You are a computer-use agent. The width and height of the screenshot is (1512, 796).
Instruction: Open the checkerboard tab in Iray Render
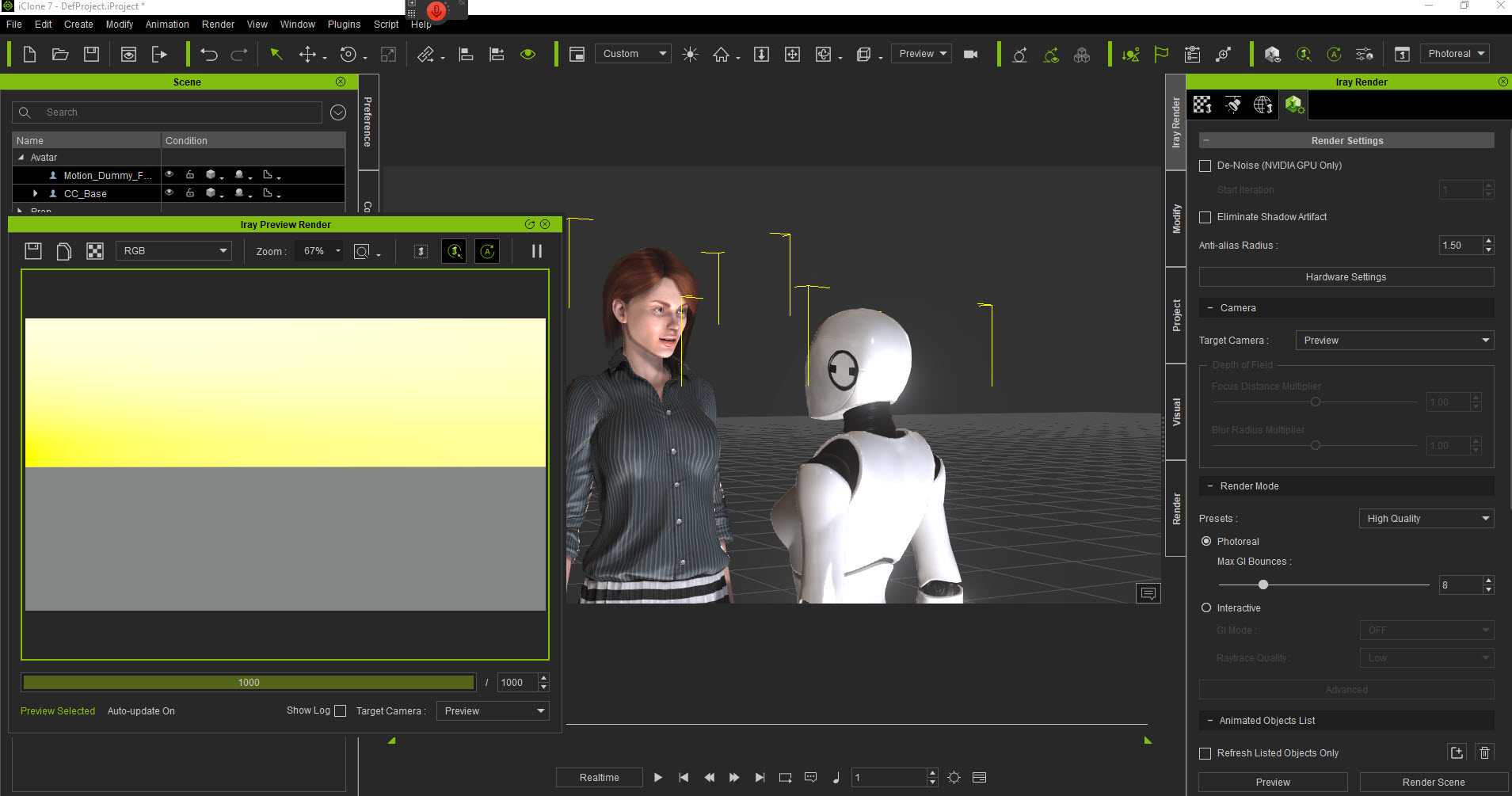1202,105
